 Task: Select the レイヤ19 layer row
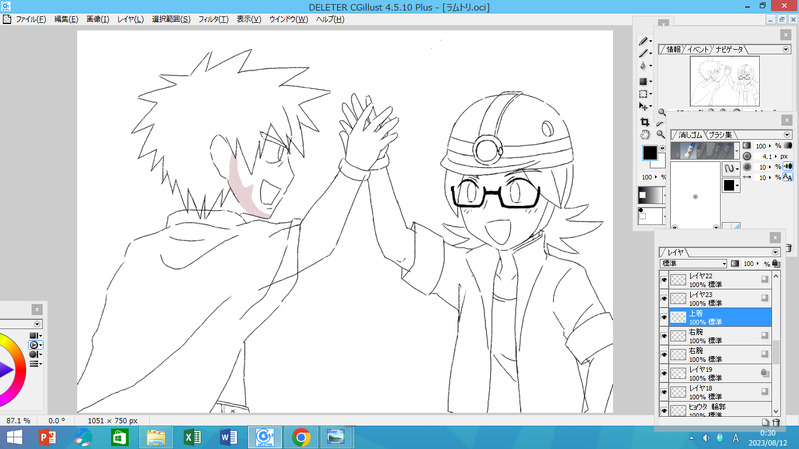720,374
